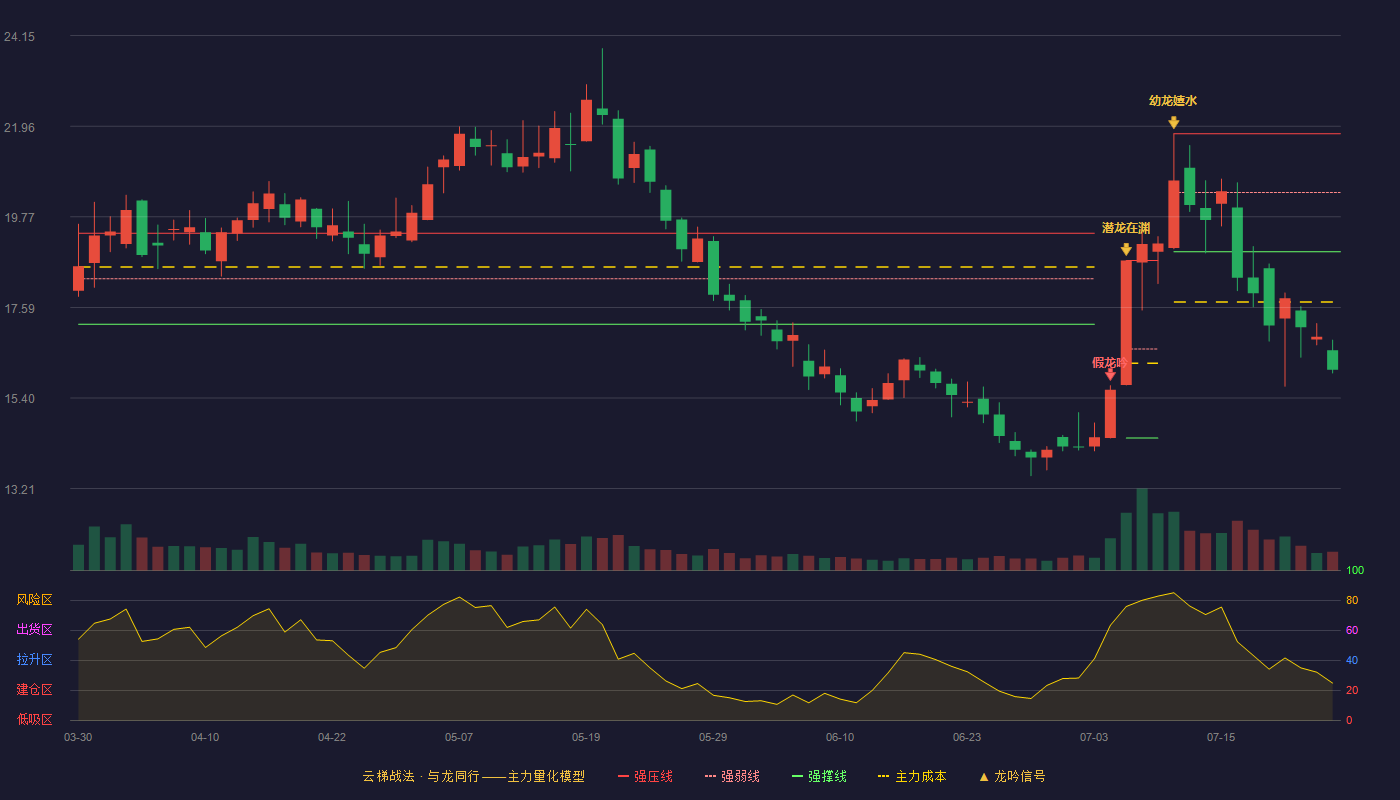
Task: Select the 出货区 zone label
Action: (x=34, y=630)
